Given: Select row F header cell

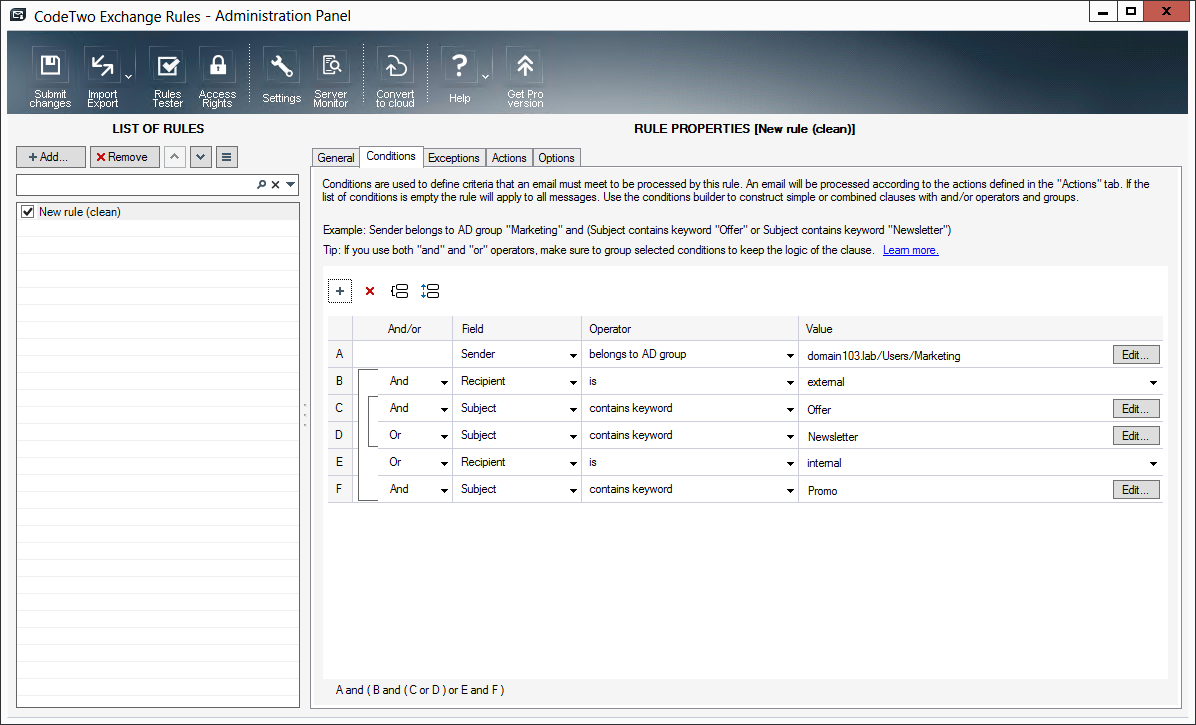Looking at the screenshot, I should pos(339,489).
